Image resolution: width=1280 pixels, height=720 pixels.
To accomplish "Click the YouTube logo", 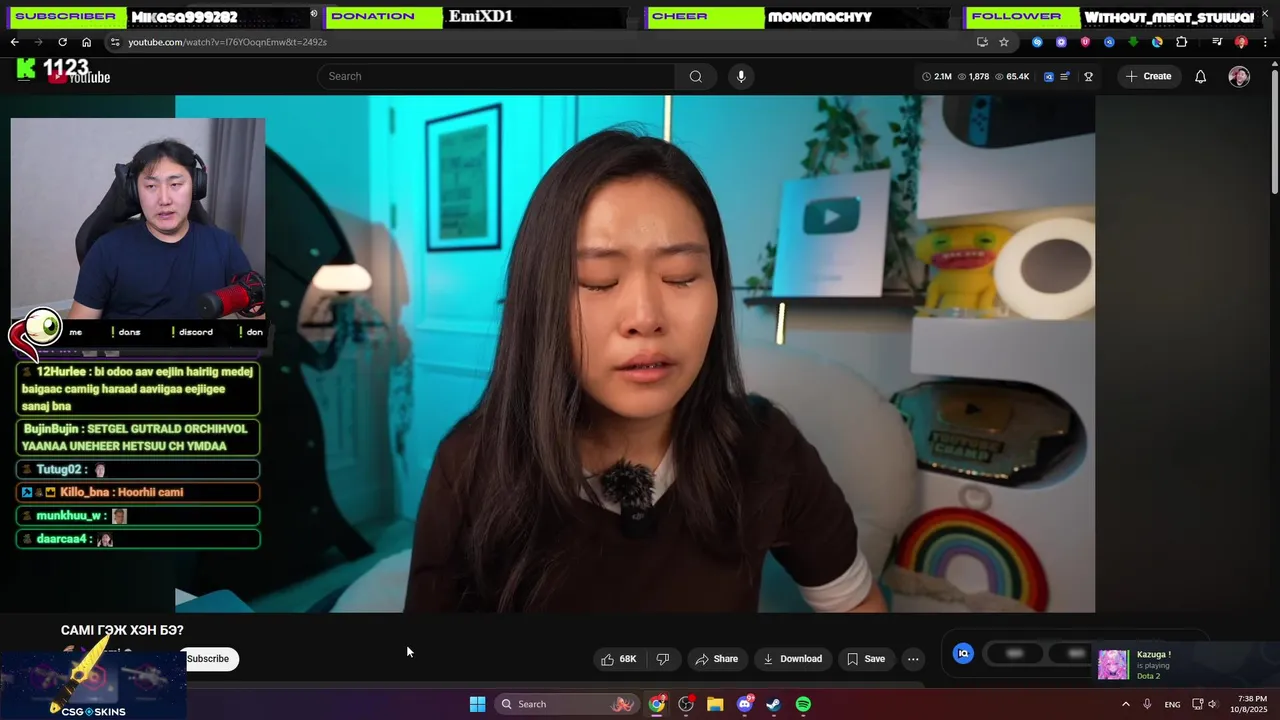I will [78, 76].
